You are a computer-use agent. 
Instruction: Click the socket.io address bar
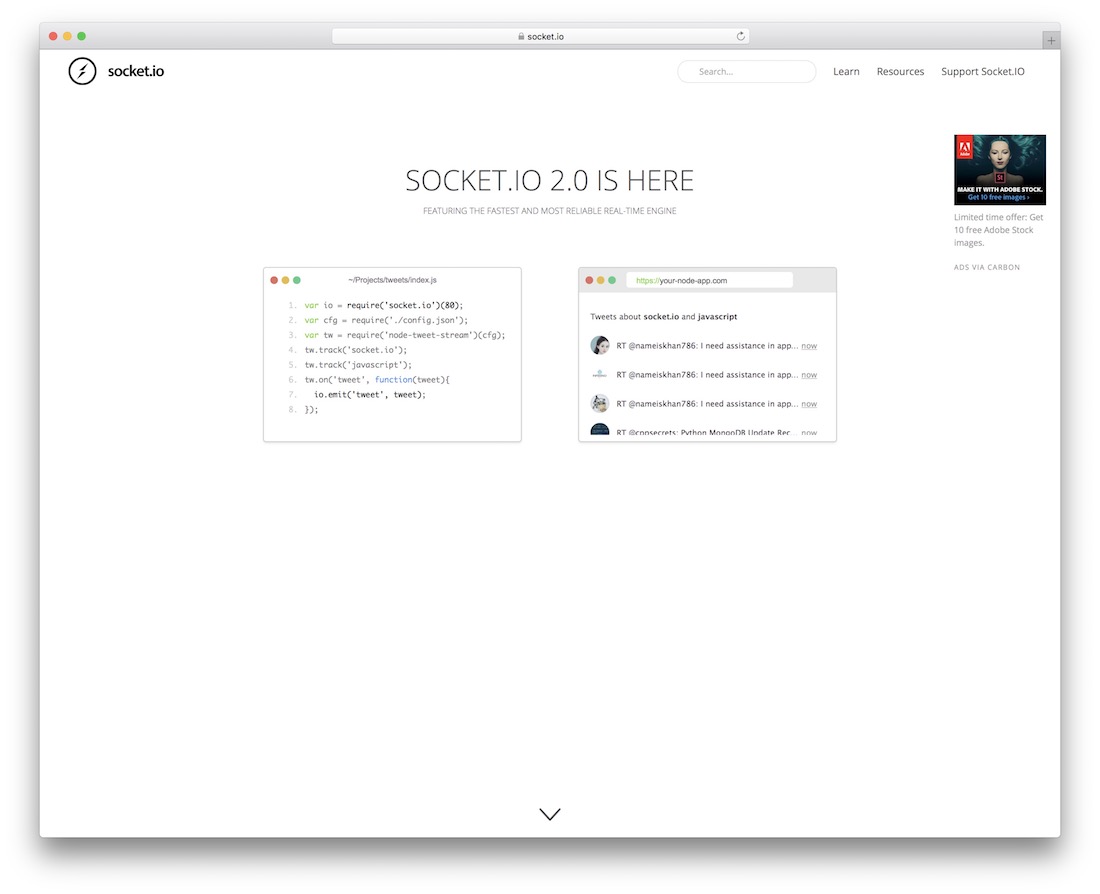540,36
